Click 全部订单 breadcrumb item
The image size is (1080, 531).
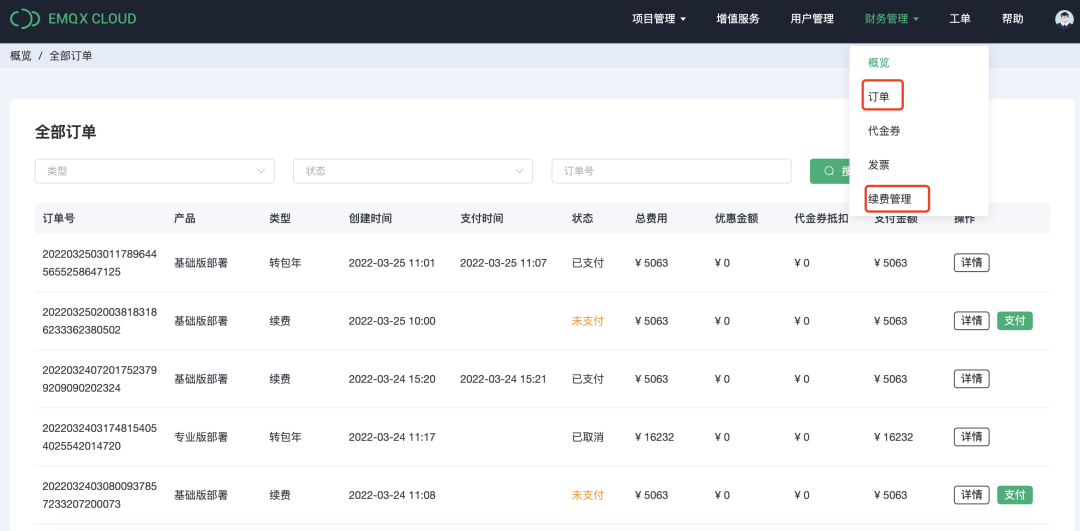point(71,56)
